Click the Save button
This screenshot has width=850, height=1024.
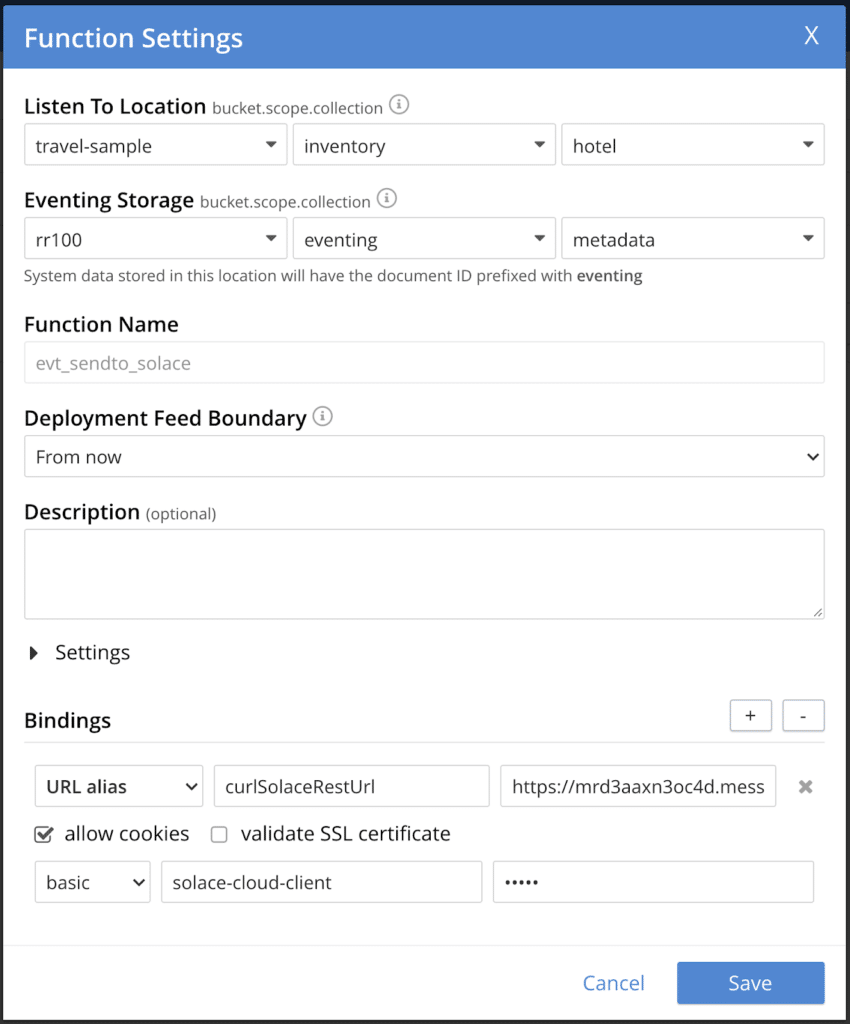(751, 983)
